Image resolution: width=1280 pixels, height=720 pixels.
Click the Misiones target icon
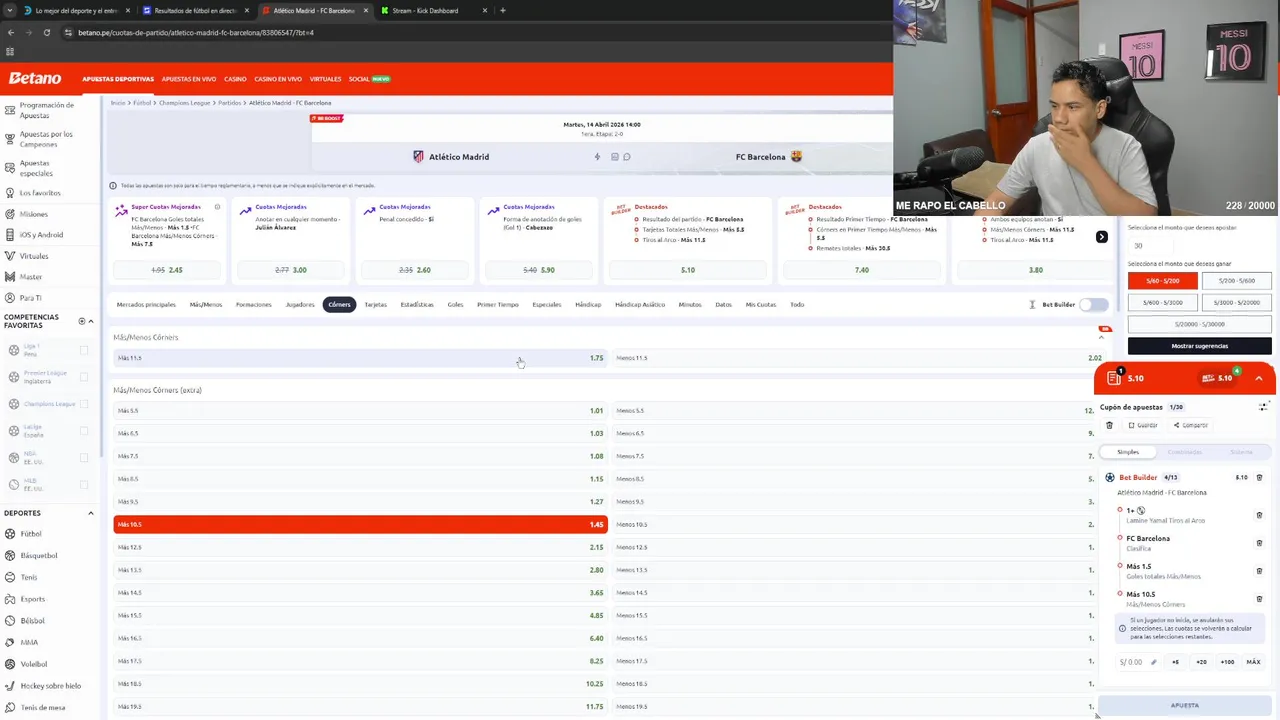click(10, 214)
